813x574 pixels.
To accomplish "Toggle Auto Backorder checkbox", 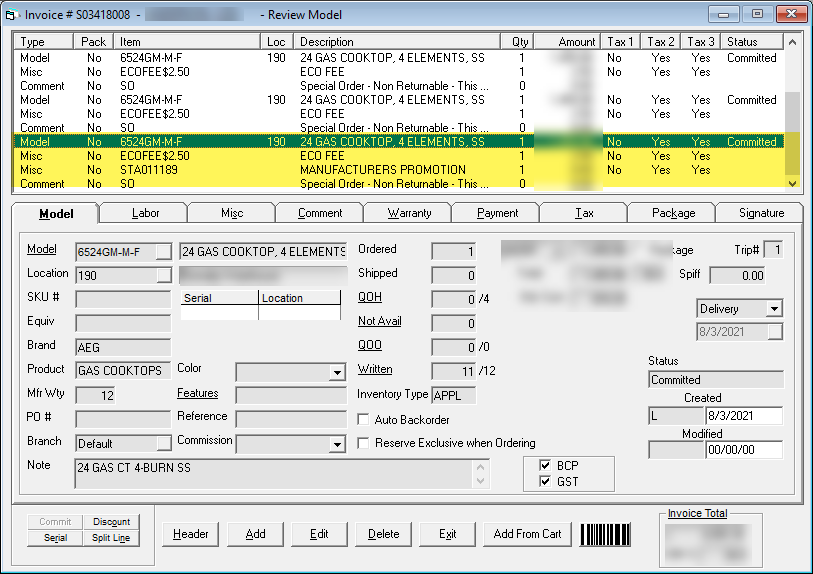I will [x=363, y=419].
